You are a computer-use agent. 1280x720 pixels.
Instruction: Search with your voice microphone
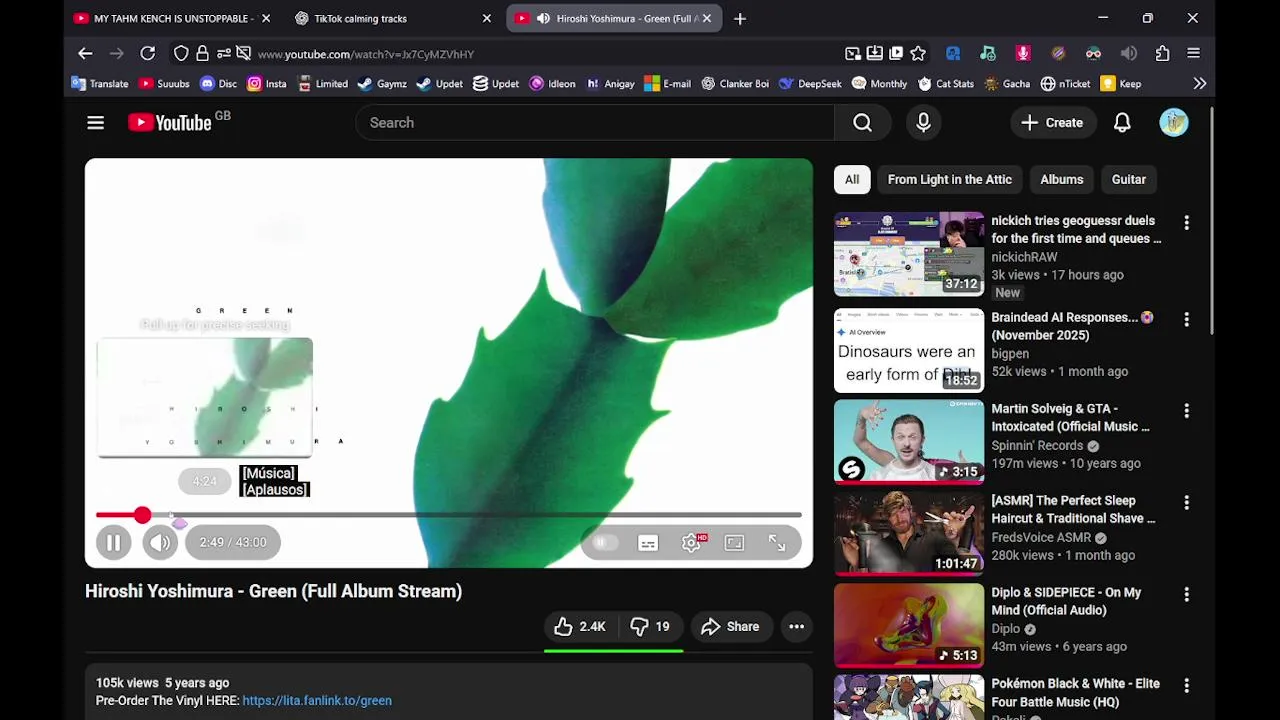click(923, 122)
